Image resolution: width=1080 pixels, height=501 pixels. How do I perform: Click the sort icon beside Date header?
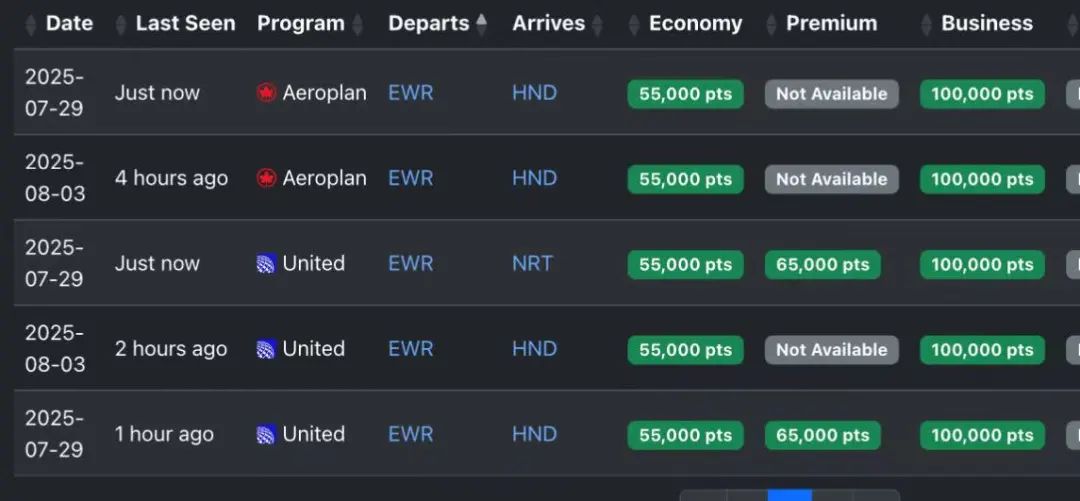click(30, 24)
